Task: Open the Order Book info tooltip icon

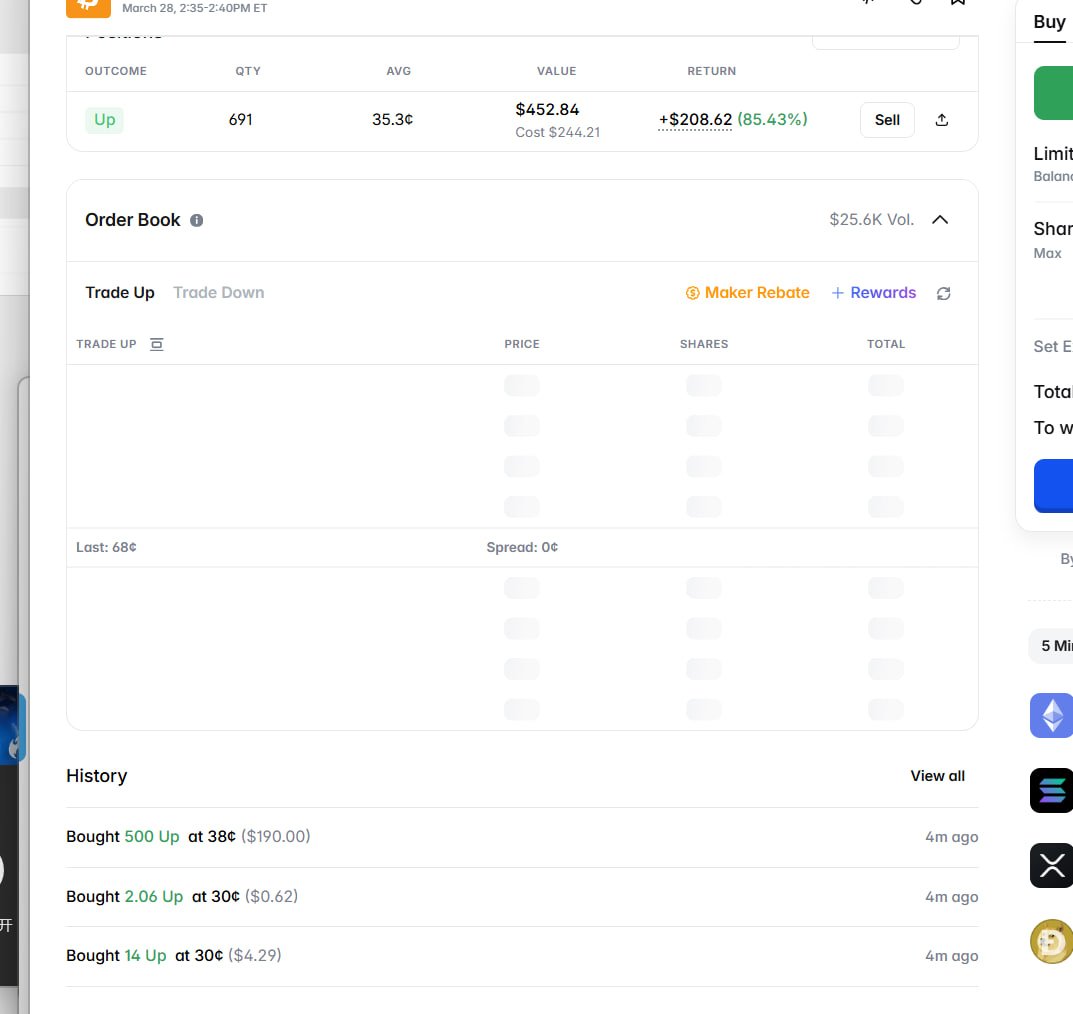Action: (196, 220)
